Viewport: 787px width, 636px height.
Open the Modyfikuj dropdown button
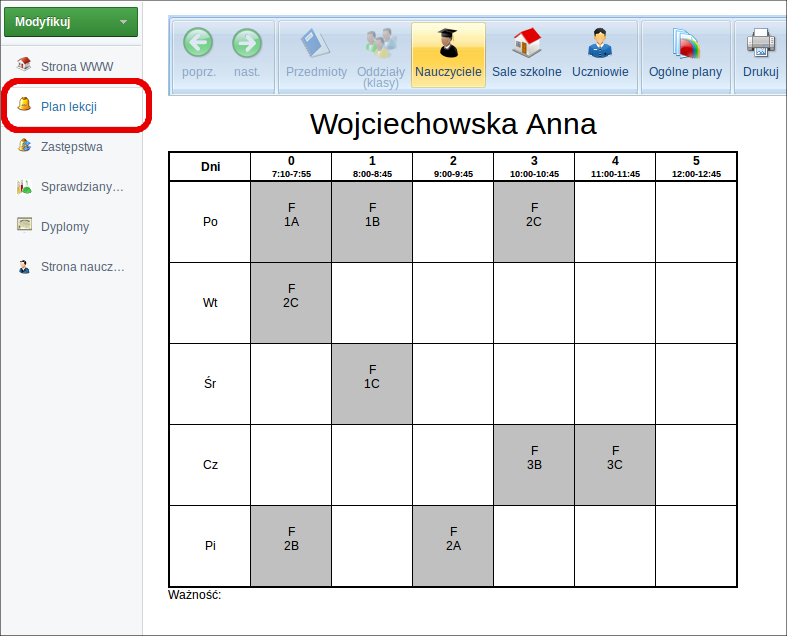(x=71, y=22)
